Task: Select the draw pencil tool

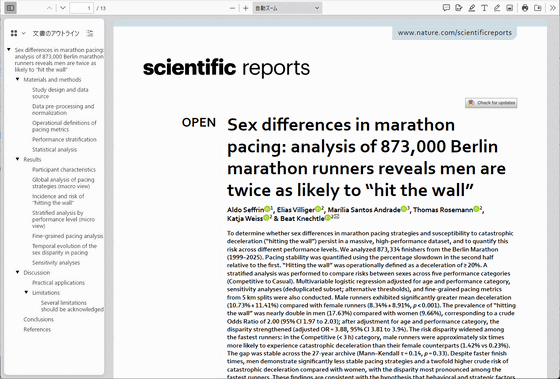Action: pyautogui.click(x=497, y=8)
